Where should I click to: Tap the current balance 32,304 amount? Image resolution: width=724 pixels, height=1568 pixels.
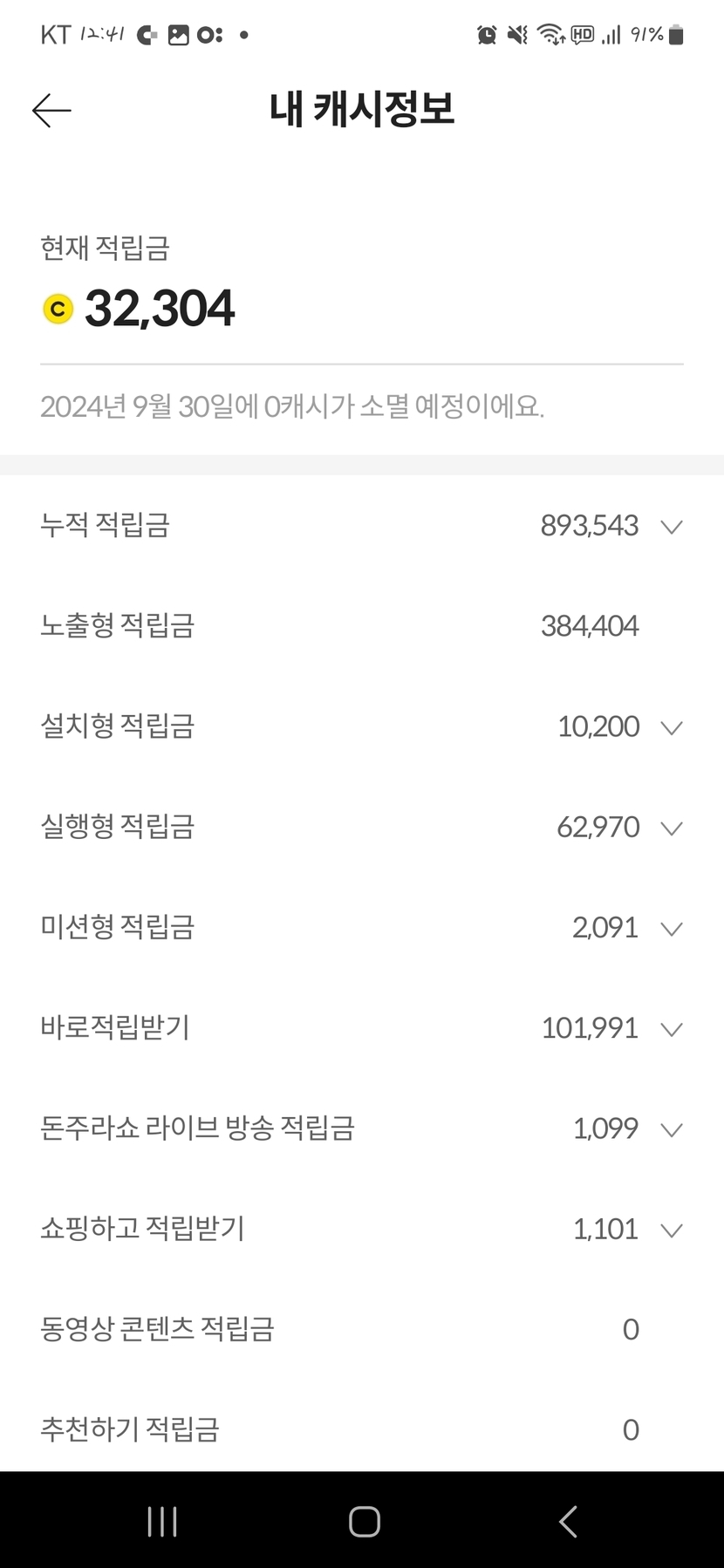[x=160, y=309]
